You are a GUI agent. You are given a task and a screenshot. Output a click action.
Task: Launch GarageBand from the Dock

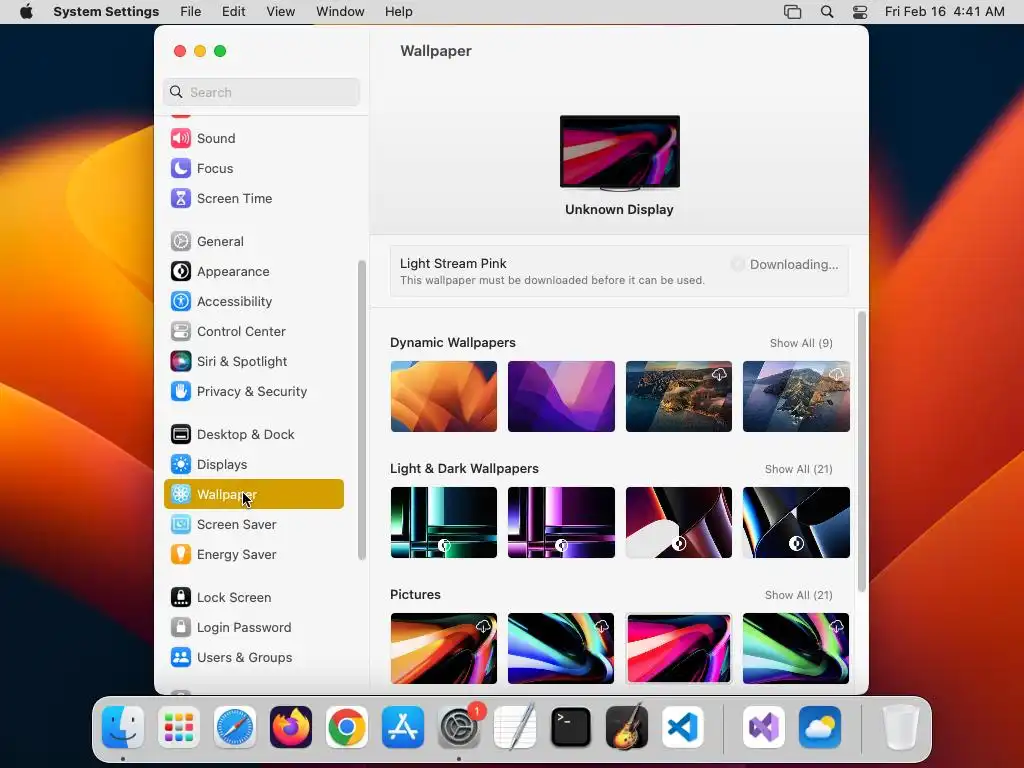[627, 727]
